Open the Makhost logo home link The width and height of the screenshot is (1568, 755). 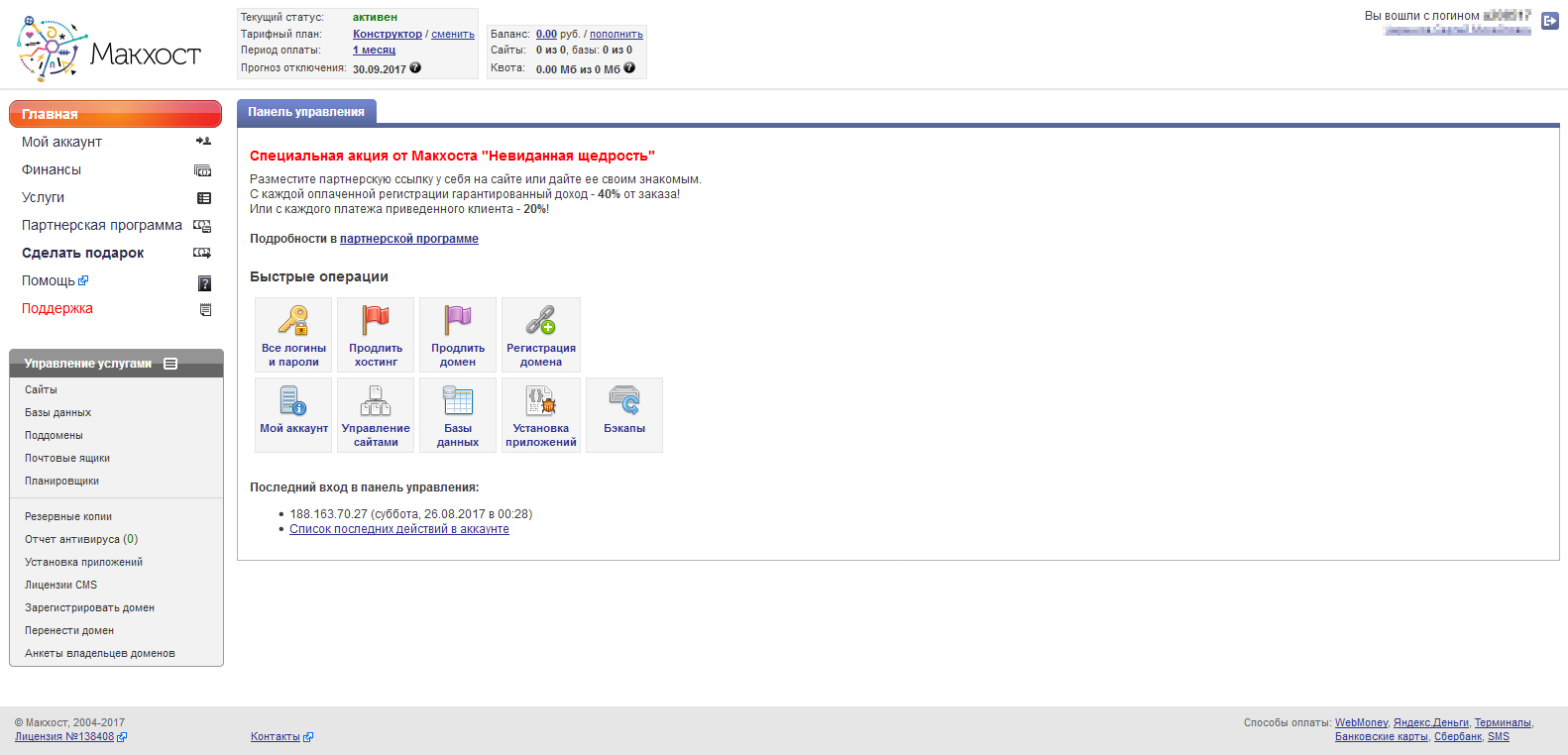click(x=109, y=50)
